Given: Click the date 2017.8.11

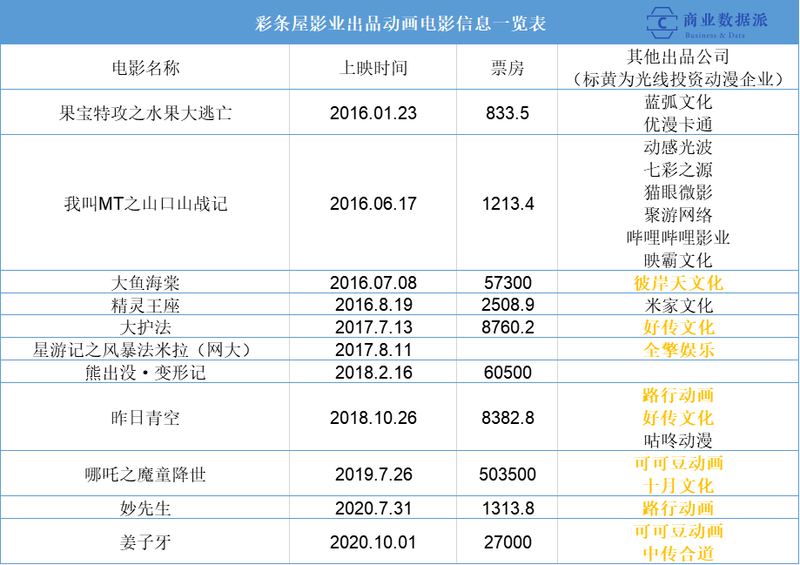Looking at the screenshot, I should click(373, 350).
